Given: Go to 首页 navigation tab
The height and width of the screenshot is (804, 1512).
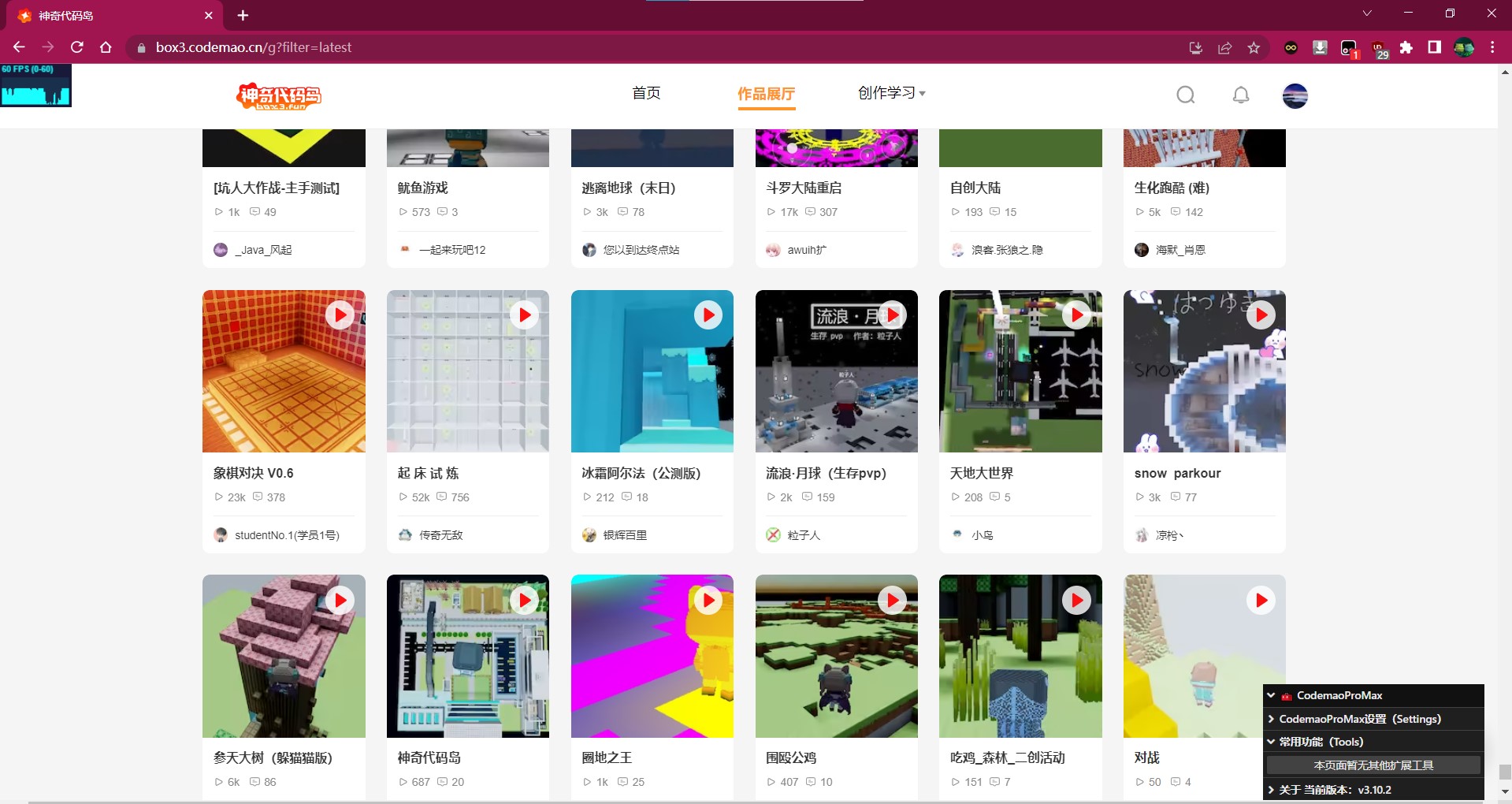Looking at the screenshot, I should coord(646,93).
